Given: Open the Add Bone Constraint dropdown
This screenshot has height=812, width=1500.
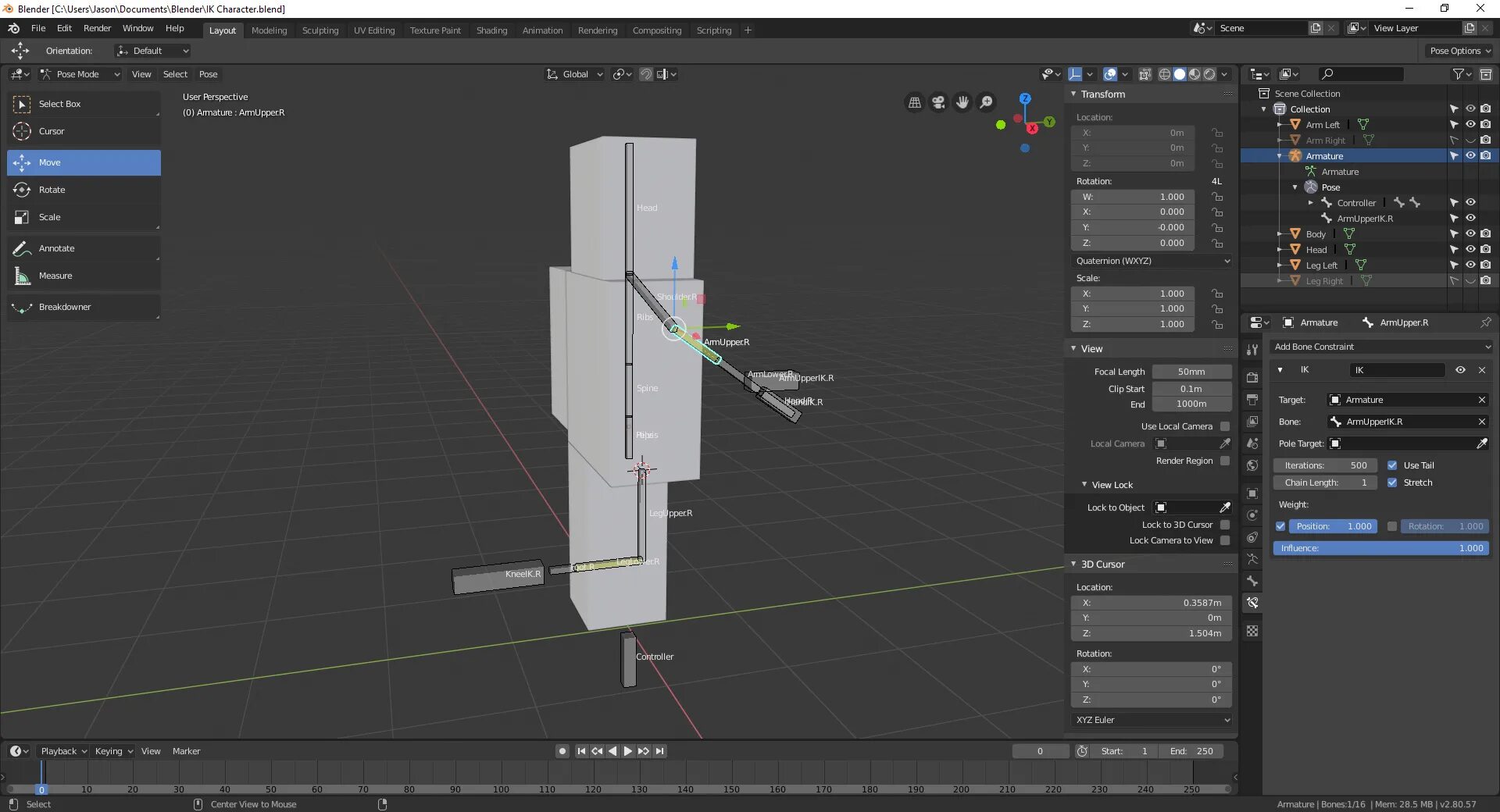Looking at the screenshot, I should (x=1381, y=347).
